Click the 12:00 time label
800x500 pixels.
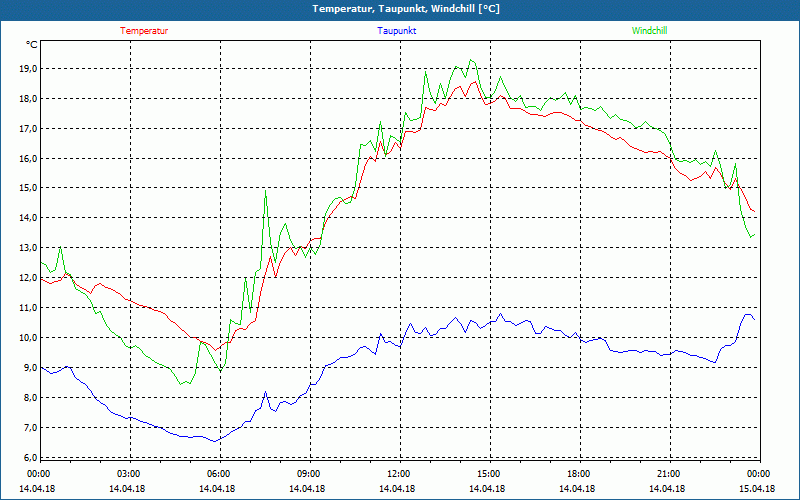[x=397, y=474]
